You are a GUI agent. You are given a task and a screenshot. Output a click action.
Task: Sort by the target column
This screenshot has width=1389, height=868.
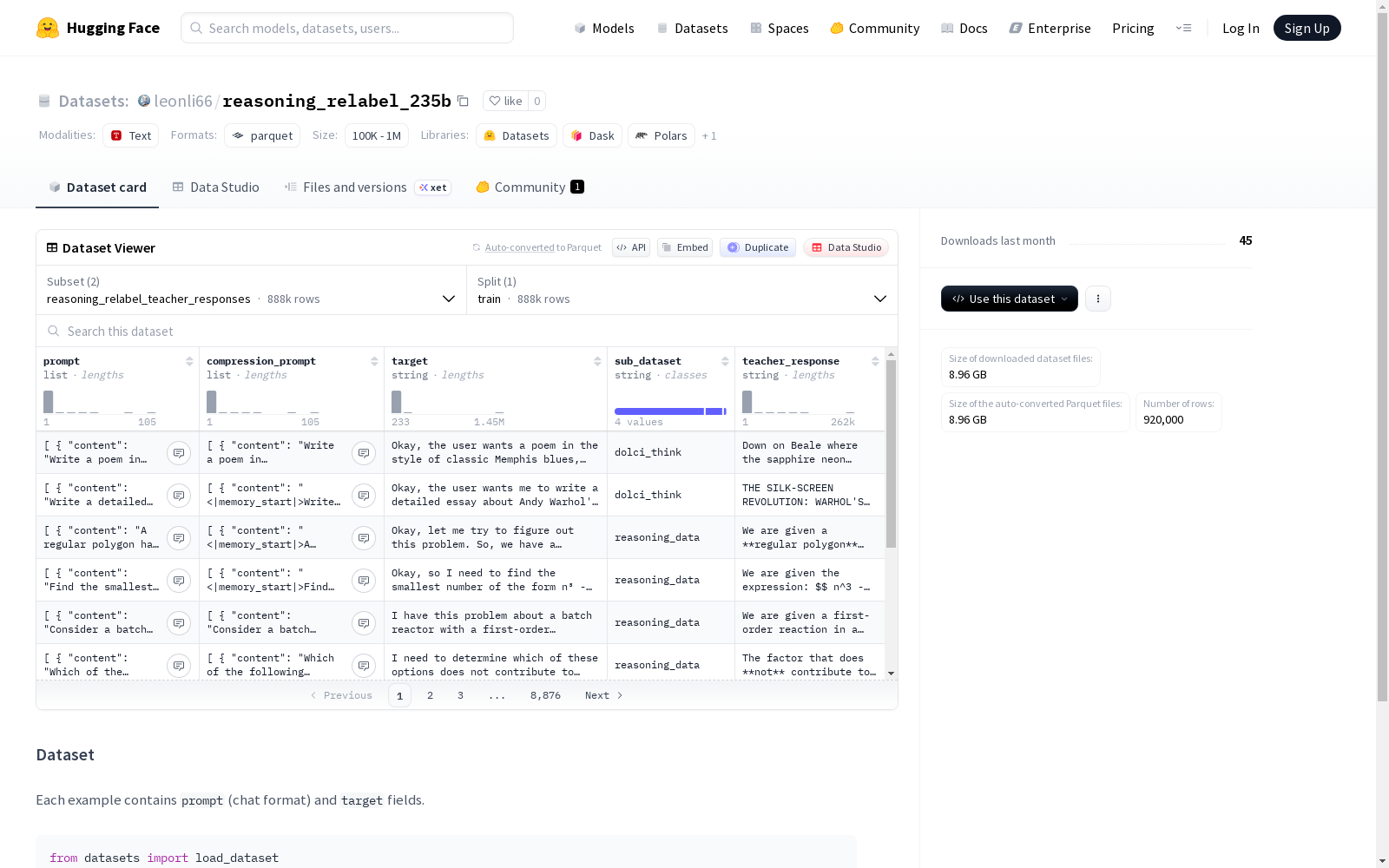point(597,361)
